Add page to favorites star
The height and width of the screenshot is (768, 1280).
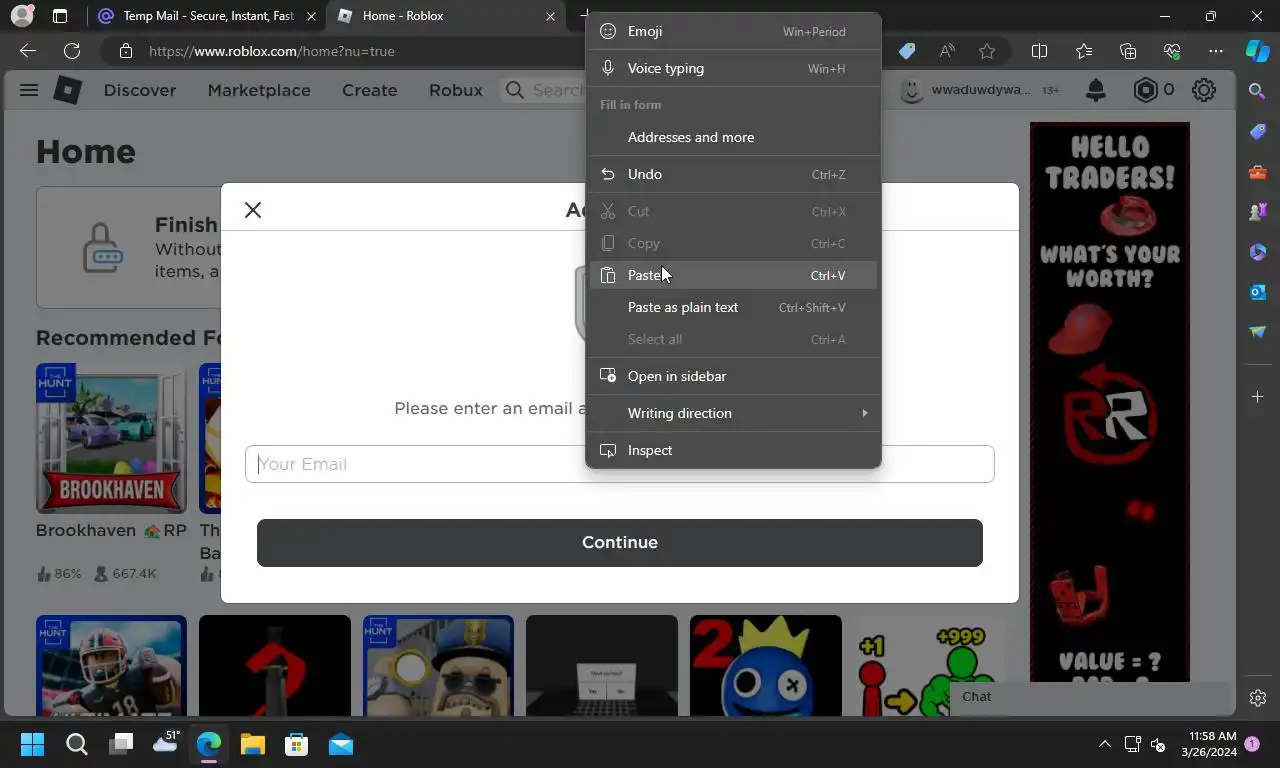tap(987, 51)
